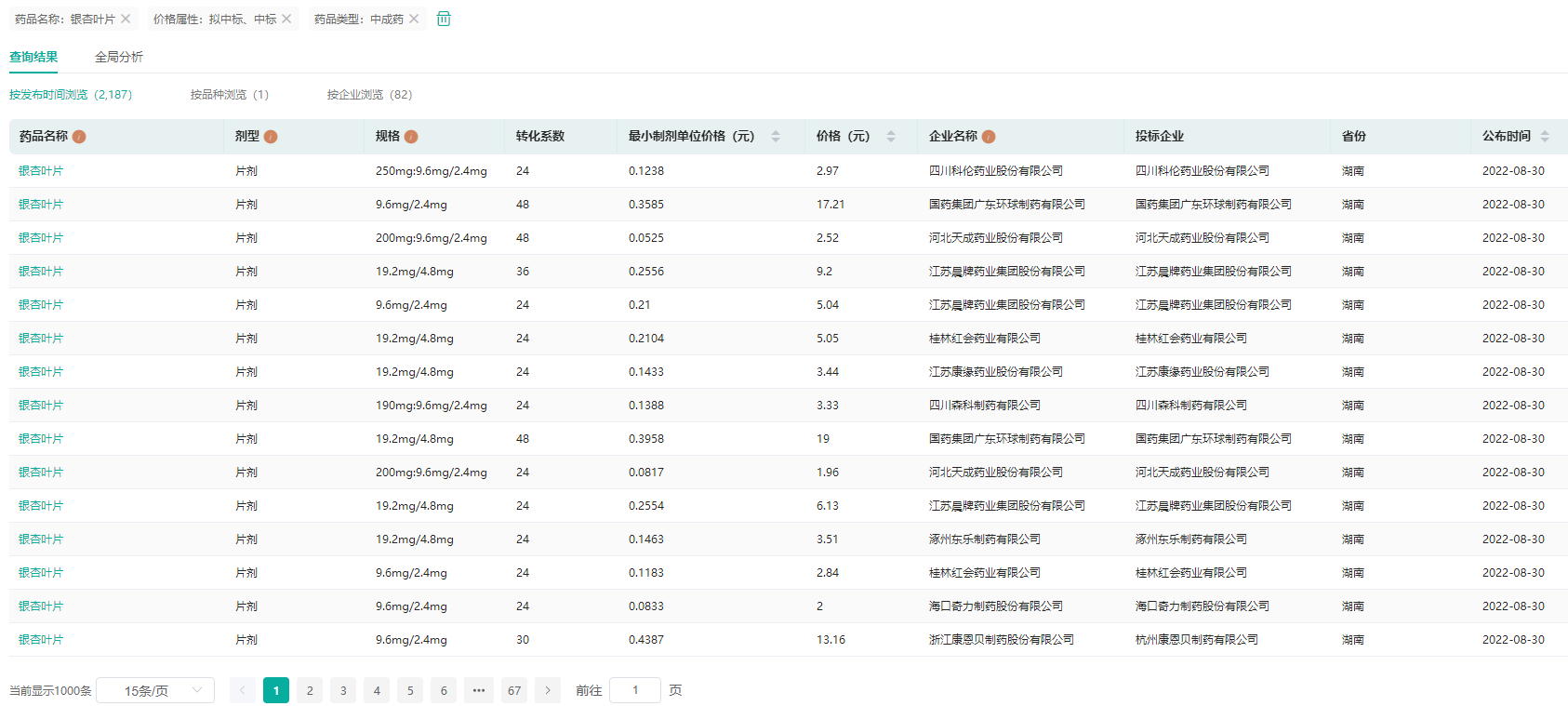Click the info icon next to 规格 header
The image size is (1568, 706).
pos(411,137)
